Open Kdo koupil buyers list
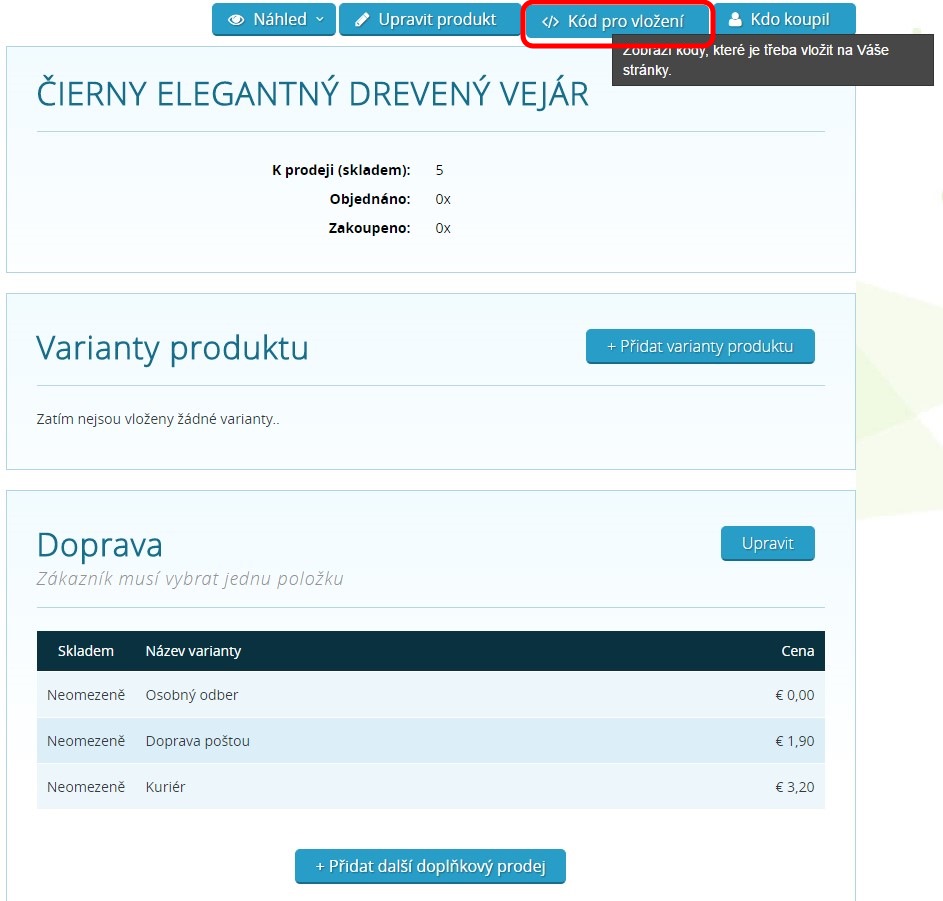Viewport: 943px width, 901px height. [x=784, y=19]
